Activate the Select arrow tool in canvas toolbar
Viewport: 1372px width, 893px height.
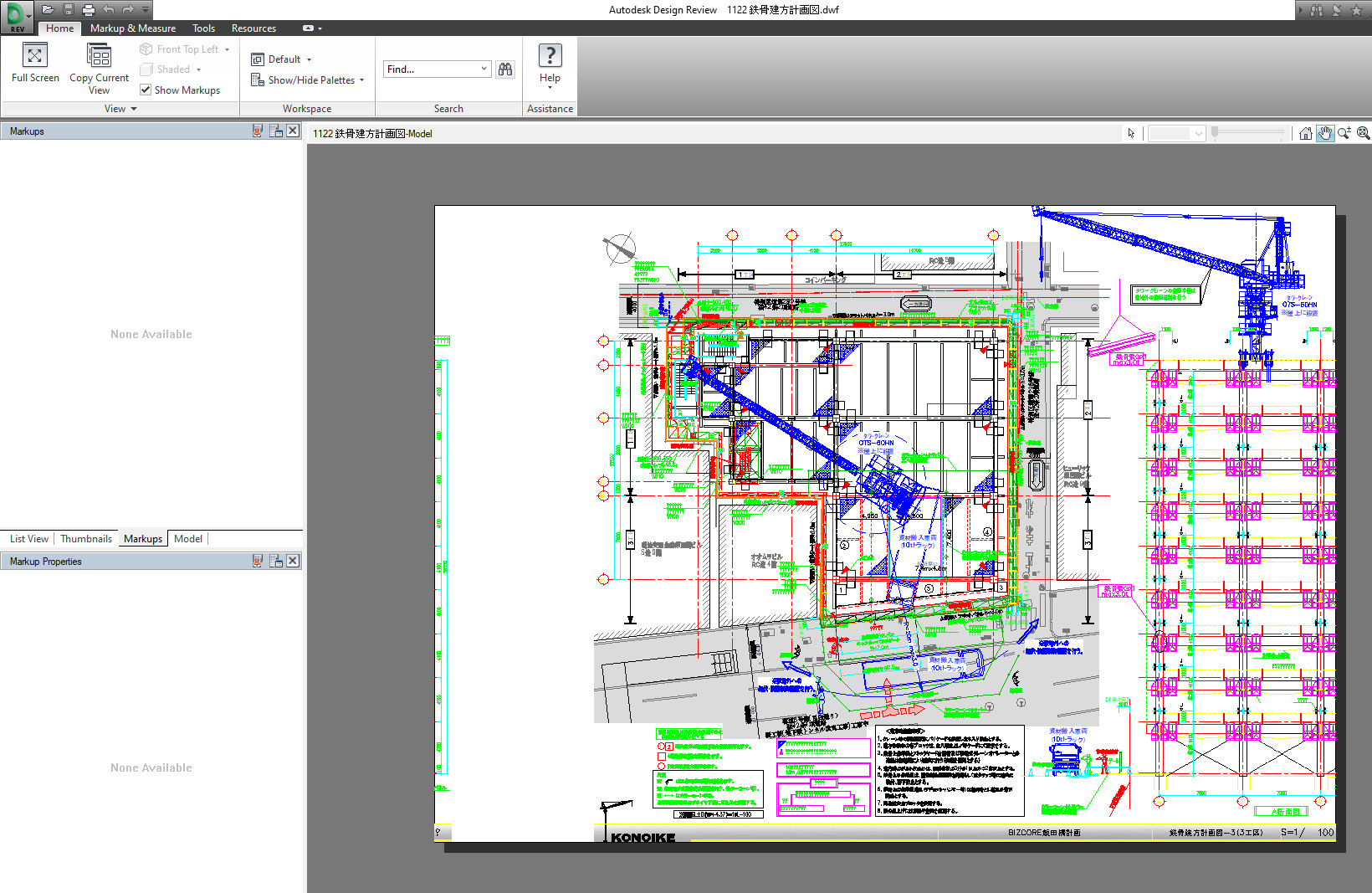[1131, 133]
